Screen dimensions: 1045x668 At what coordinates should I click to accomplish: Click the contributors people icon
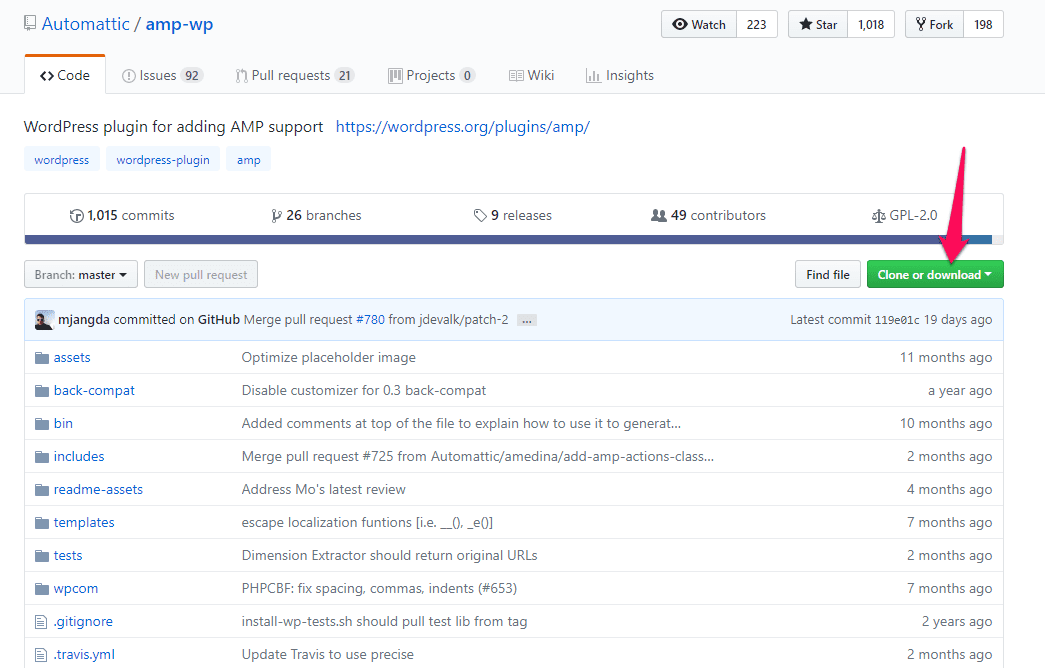point(658,216)
